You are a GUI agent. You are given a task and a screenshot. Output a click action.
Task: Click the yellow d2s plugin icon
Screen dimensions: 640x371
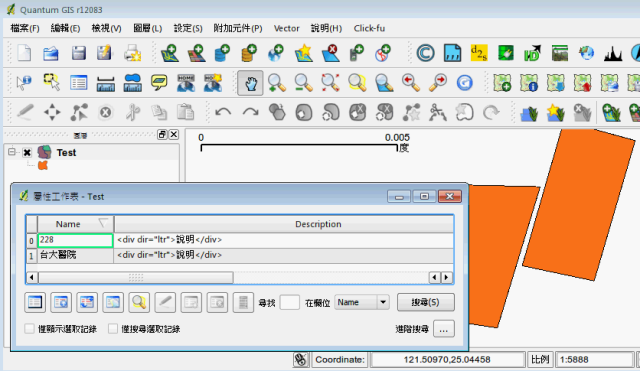[479, 53]
